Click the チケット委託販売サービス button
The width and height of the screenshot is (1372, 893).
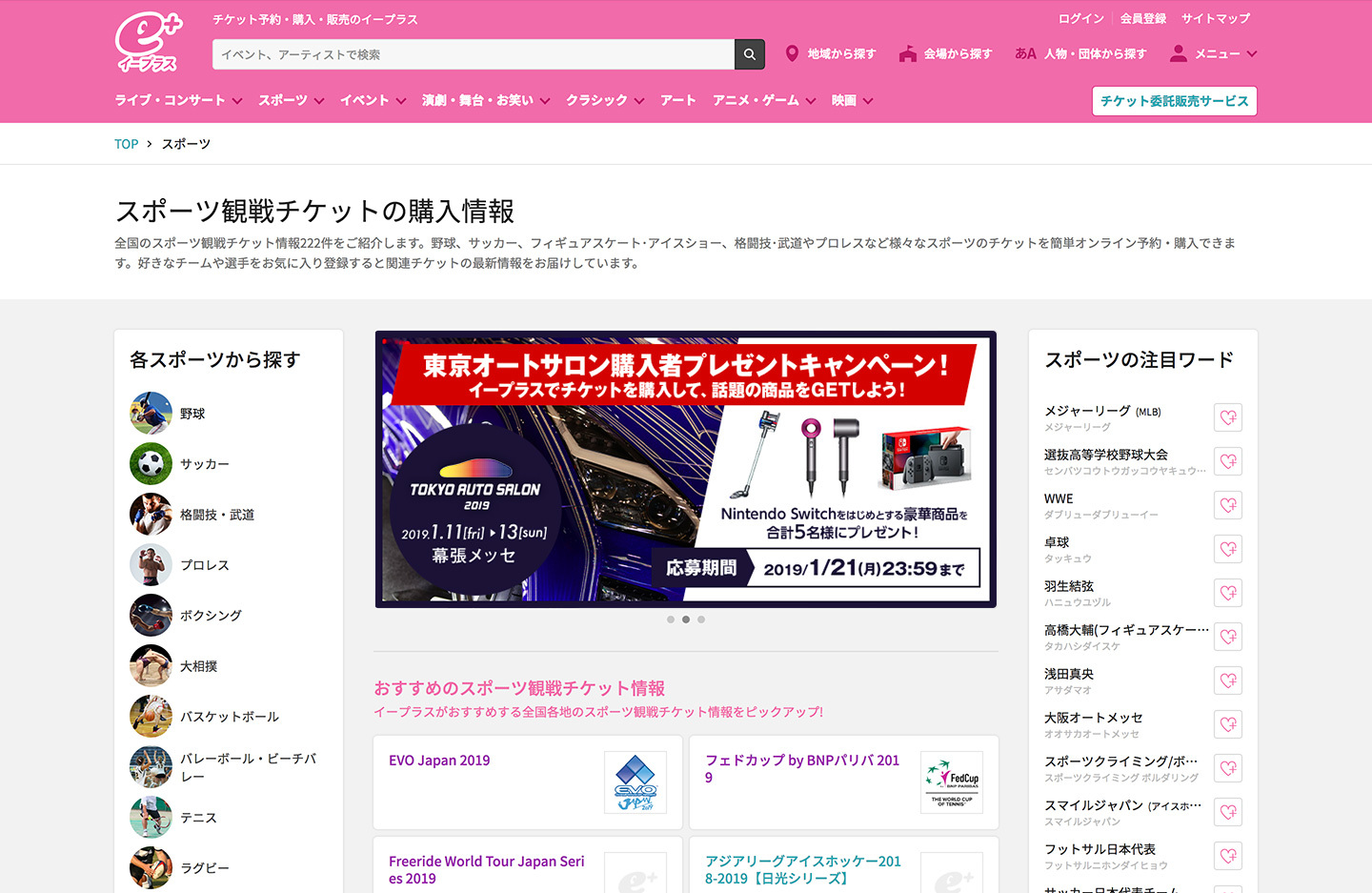click(x=1175, y=101)
